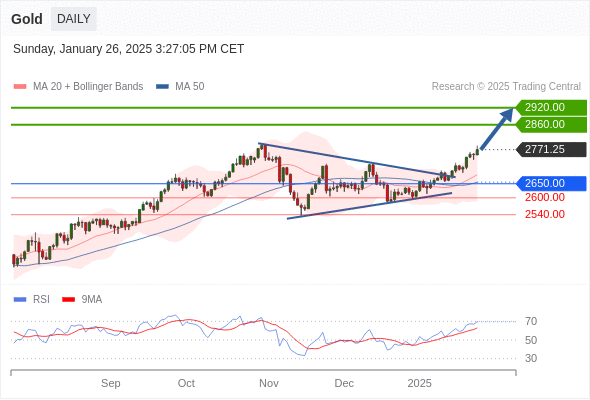
Task: Click the blue RSI legend marker
Action: [20, 300]
